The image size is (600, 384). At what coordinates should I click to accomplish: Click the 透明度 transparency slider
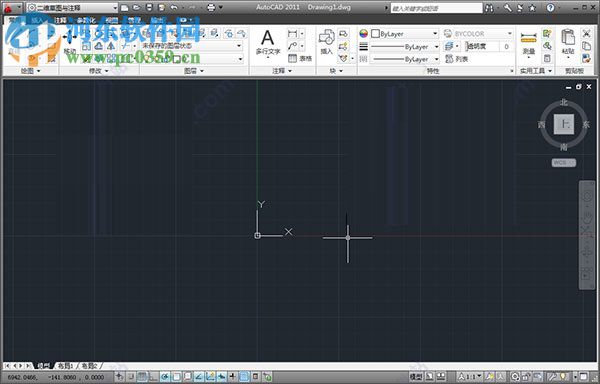(x=483, y=47)
